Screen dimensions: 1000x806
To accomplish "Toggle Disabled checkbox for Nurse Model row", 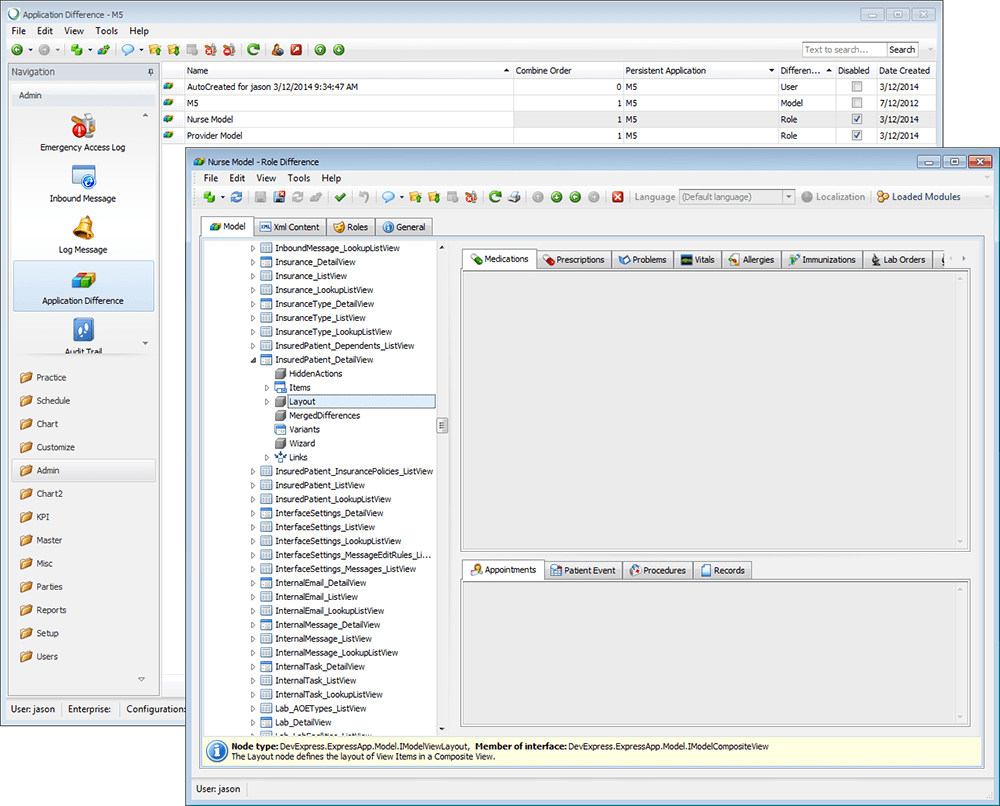I will 856,119.
